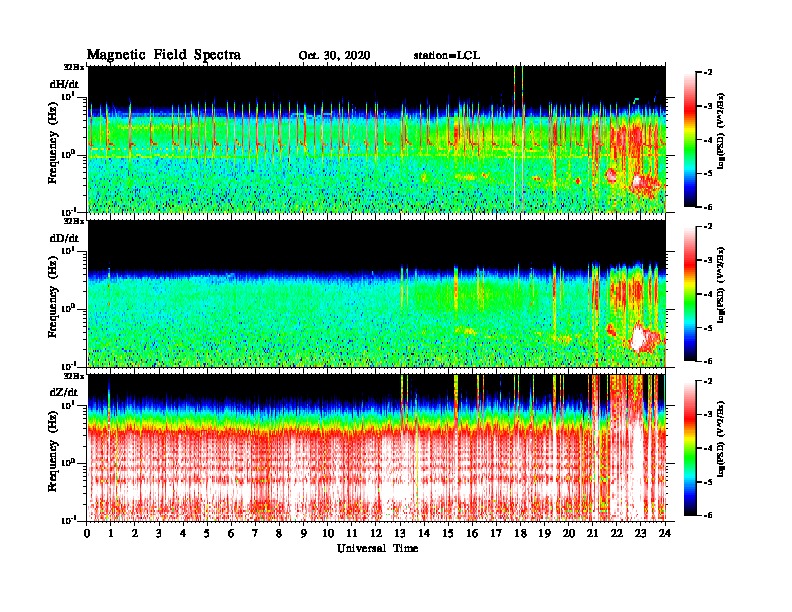
Task: Click the hour "20" tick label
Action: 569,533
